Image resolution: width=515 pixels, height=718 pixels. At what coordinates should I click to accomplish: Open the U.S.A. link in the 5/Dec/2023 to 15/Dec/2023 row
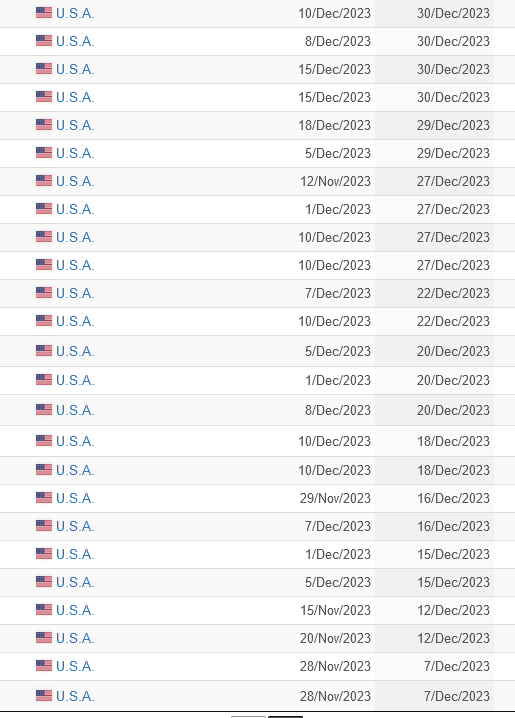click(75, 582)
